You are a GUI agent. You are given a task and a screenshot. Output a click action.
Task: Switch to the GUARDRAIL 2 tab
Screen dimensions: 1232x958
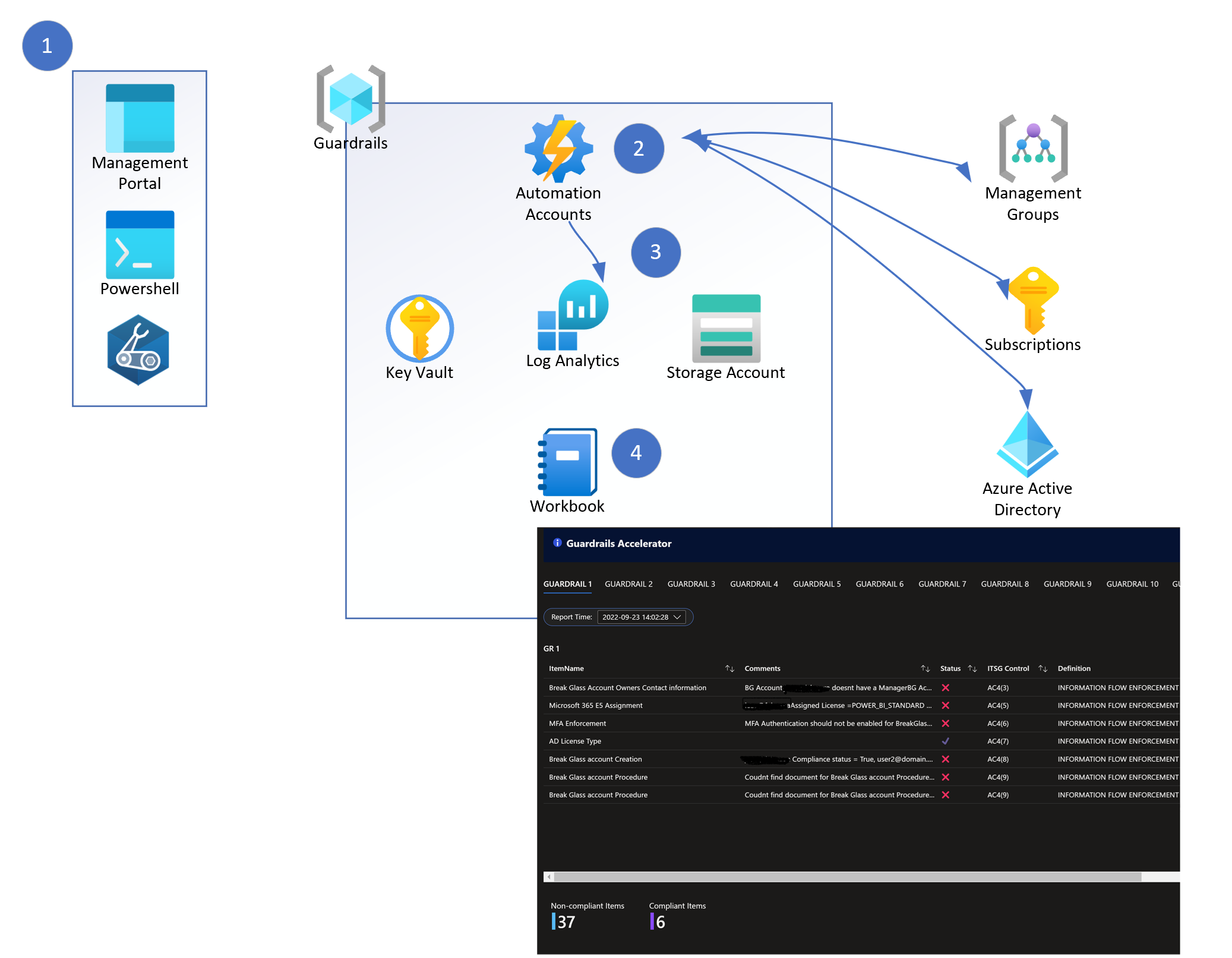point(628,584)
